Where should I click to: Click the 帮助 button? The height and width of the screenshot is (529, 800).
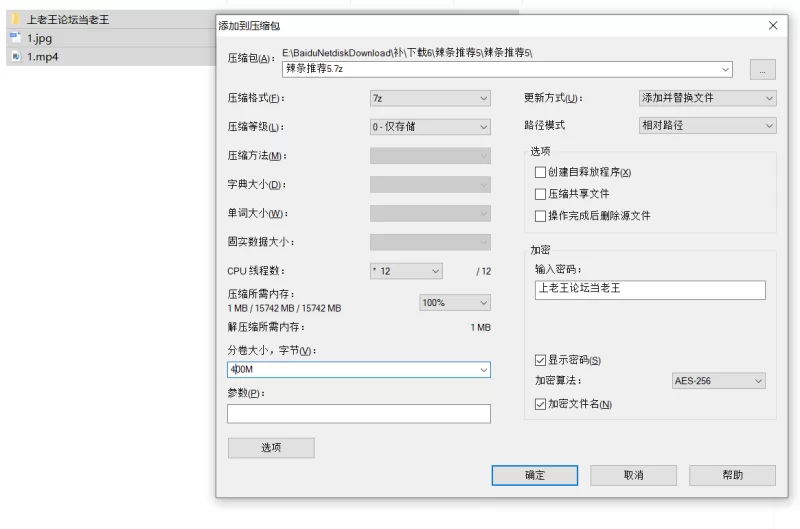coord(732,475)
